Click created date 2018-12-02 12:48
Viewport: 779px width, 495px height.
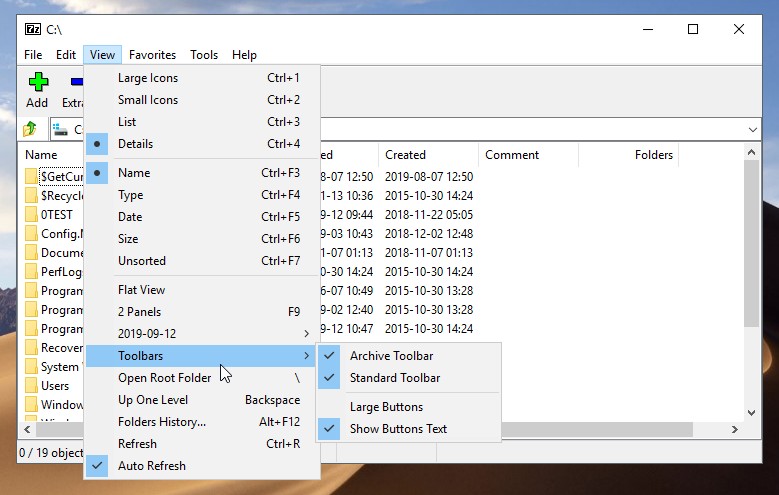[x=429, y=234]
